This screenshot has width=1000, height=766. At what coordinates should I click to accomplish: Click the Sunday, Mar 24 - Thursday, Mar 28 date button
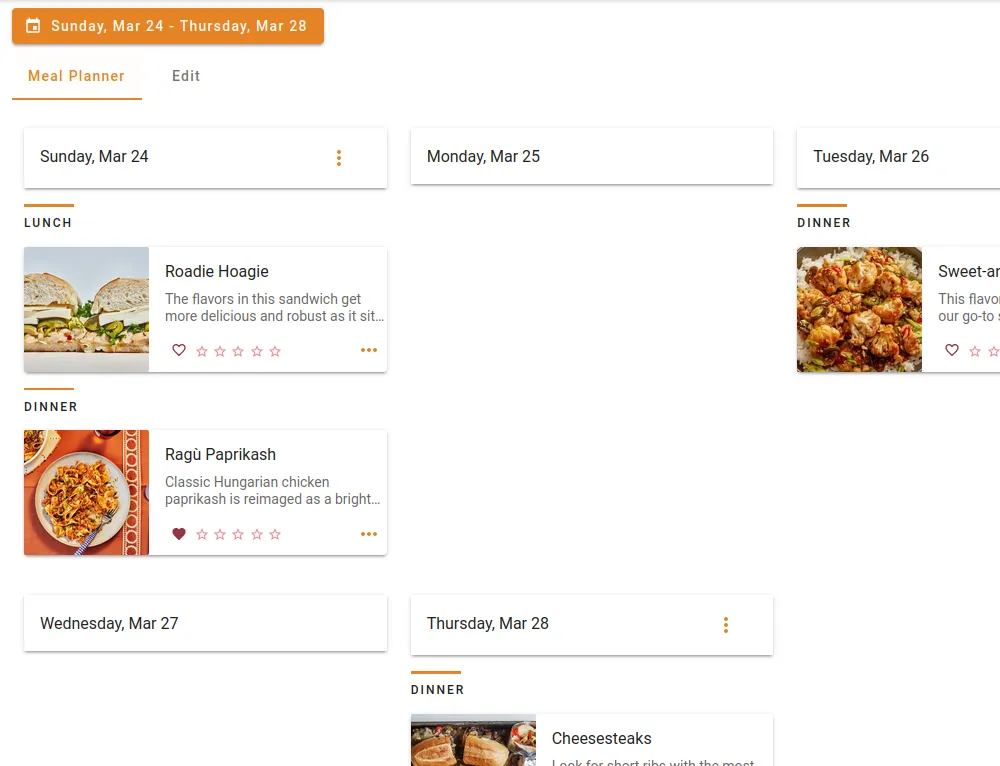click(167, 26)
